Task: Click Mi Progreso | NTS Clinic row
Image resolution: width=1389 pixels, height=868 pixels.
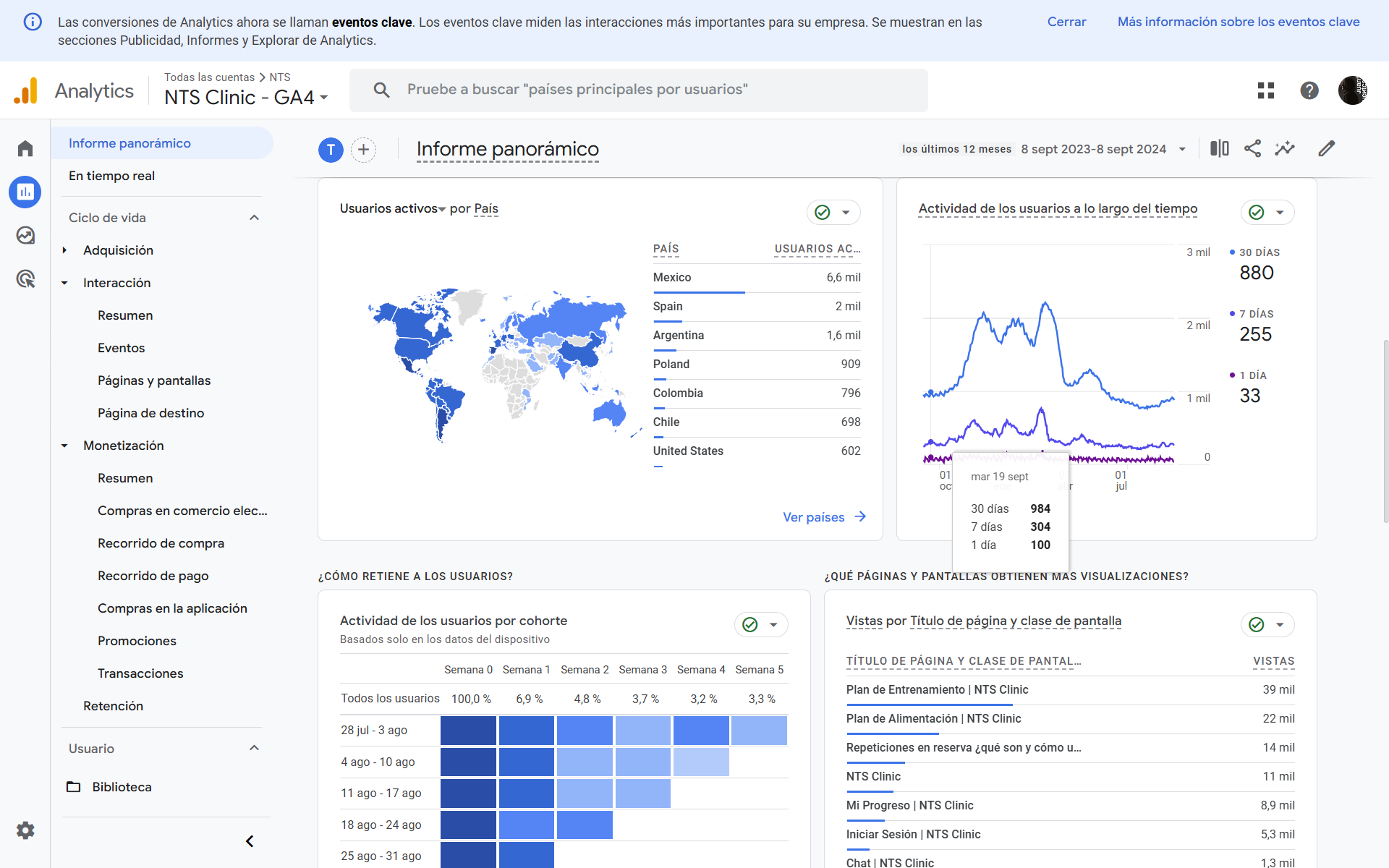Action: click(x=1071, y=806)
